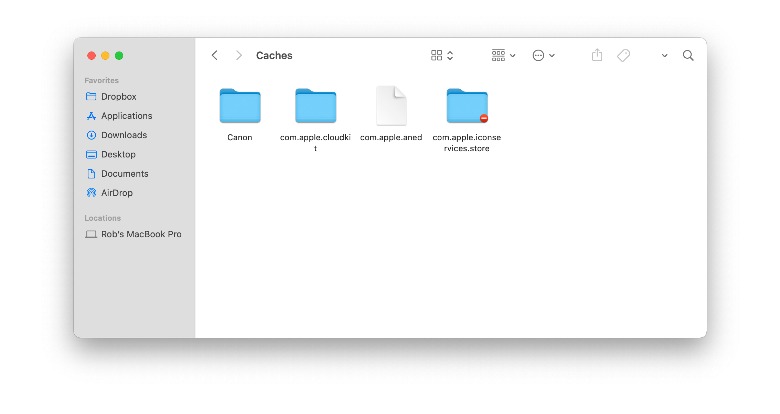Click the Canon folder name label
Image resolution: width=780 pixels, height=414 pixels.
(x=240, y=137)
